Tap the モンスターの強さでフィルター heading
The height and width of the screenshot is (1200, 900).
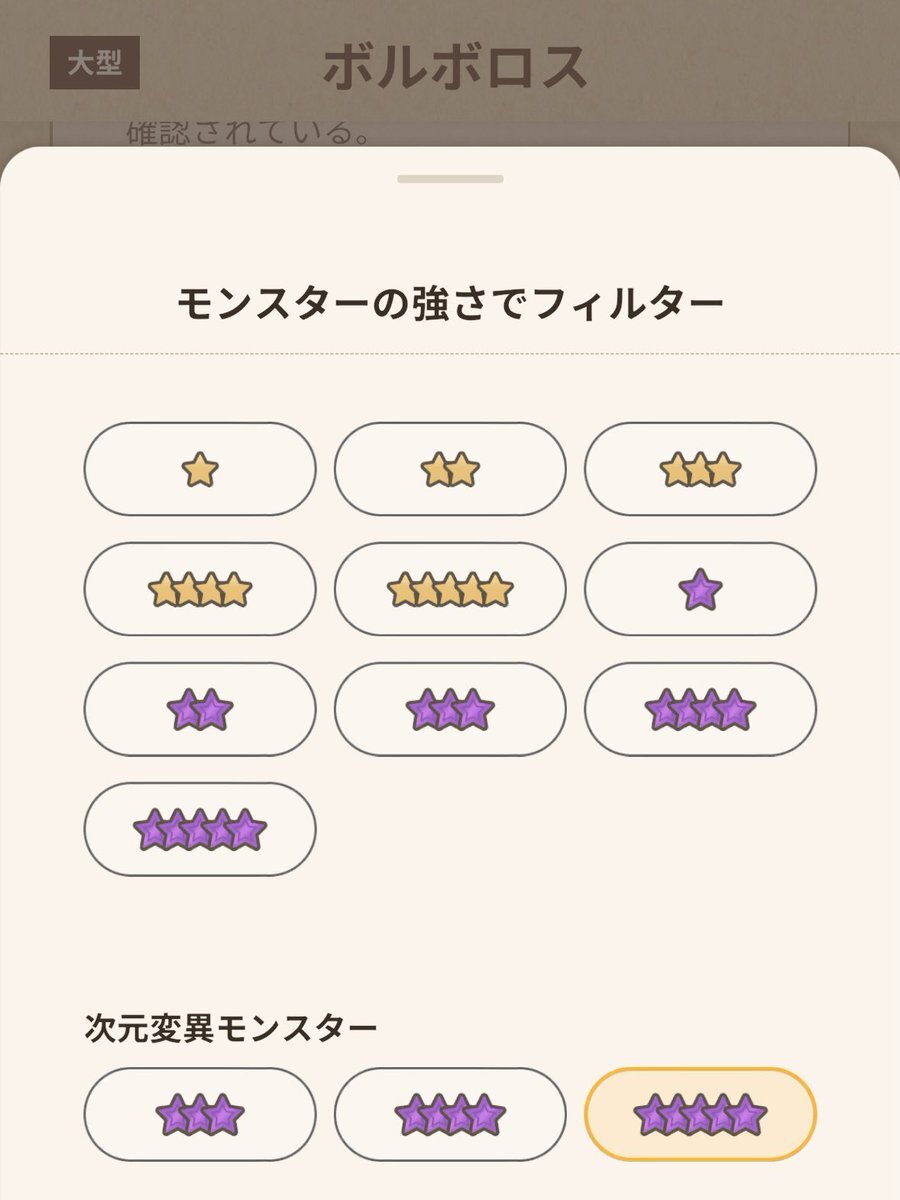coord(450,302)
